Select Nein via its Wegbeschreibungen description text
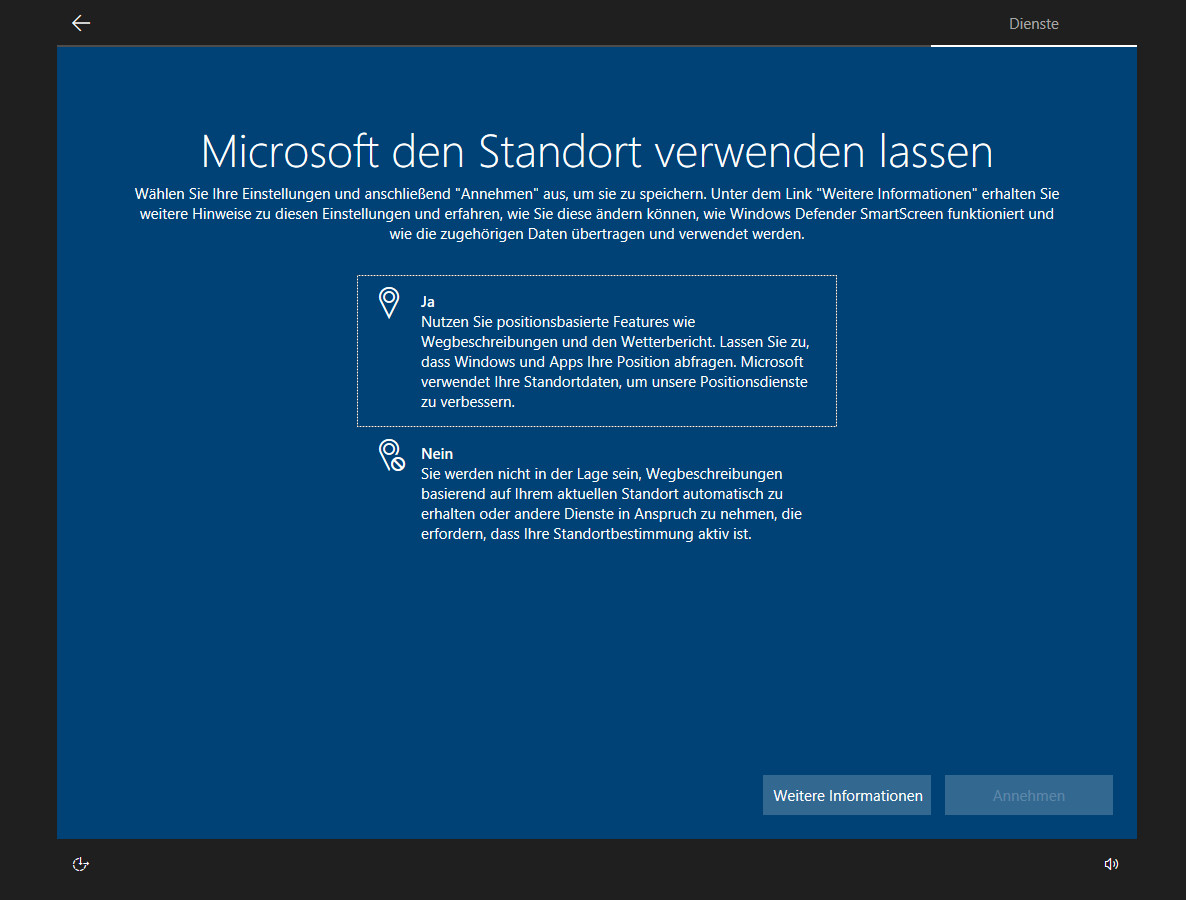 click(611, 504)
